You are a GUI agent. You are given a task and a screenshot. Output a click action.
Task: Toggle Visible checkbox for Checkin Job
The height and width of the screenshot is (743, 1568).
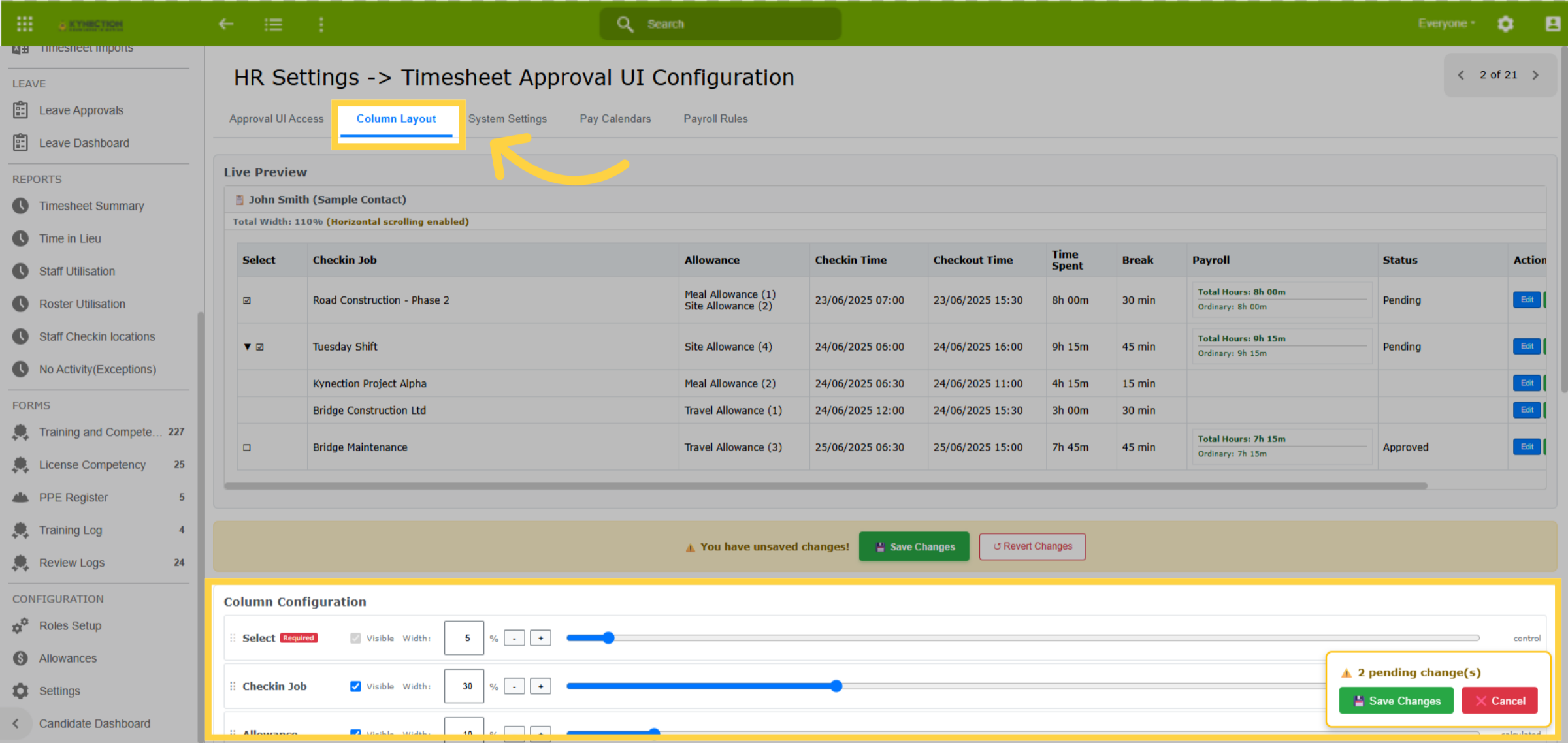(355, 686)
